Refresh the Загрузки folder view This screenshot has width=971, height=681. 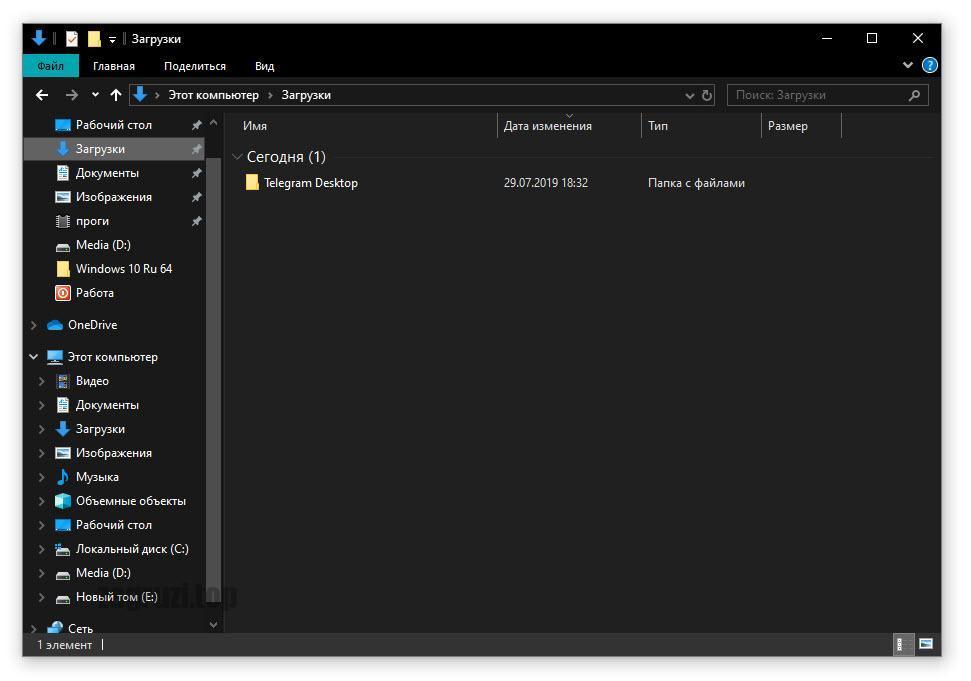[x=707, y=95]
